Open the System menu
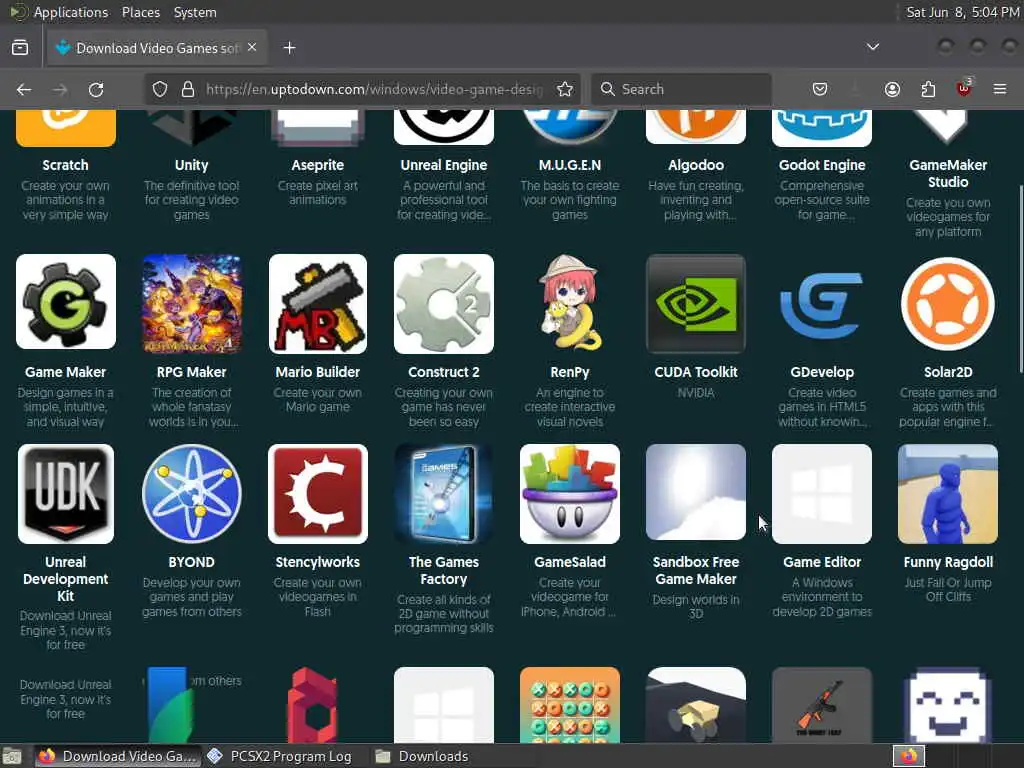The image size is (1024, 768). click(195, 12)
